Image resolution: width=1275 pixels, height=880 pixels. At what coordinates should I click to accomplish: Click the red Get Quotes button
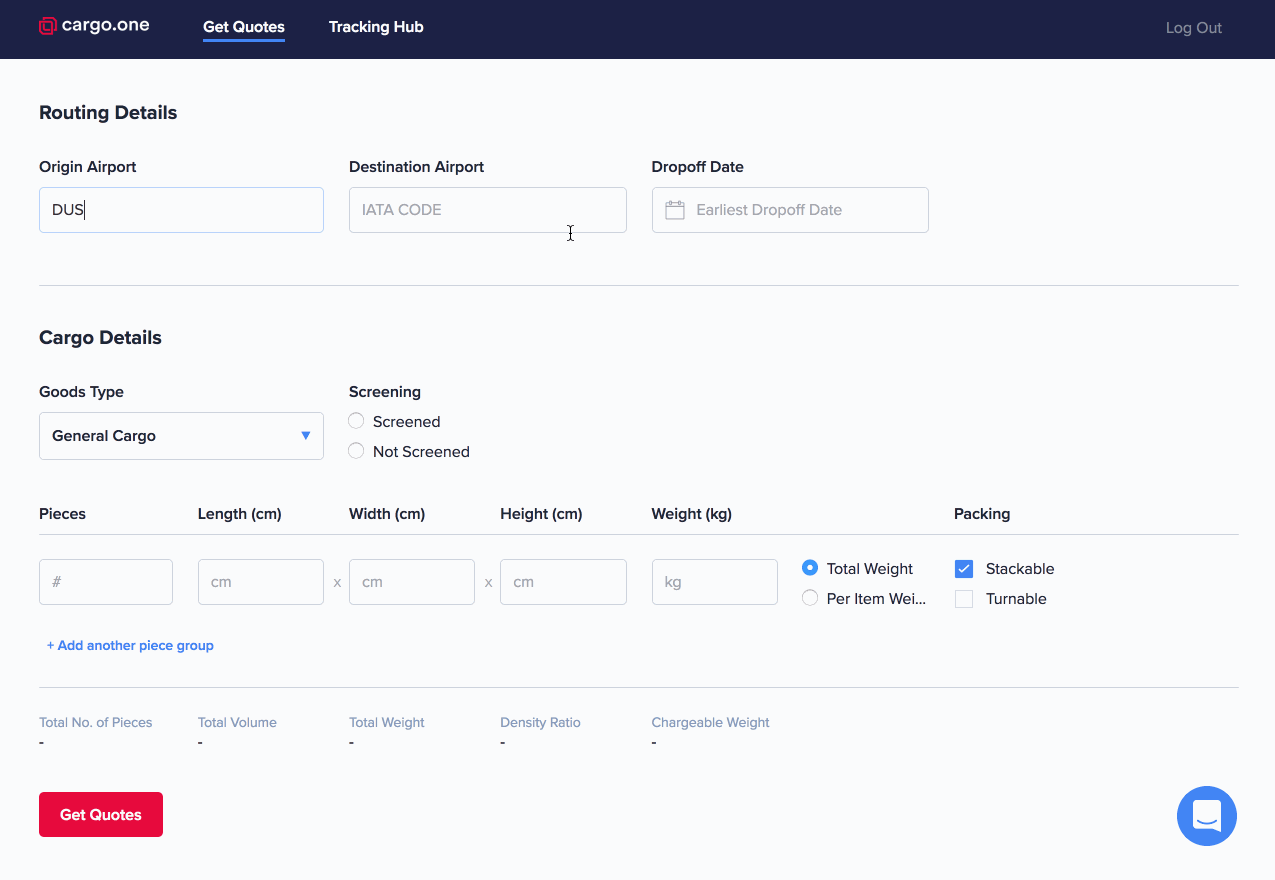click(x=101, y=815)
